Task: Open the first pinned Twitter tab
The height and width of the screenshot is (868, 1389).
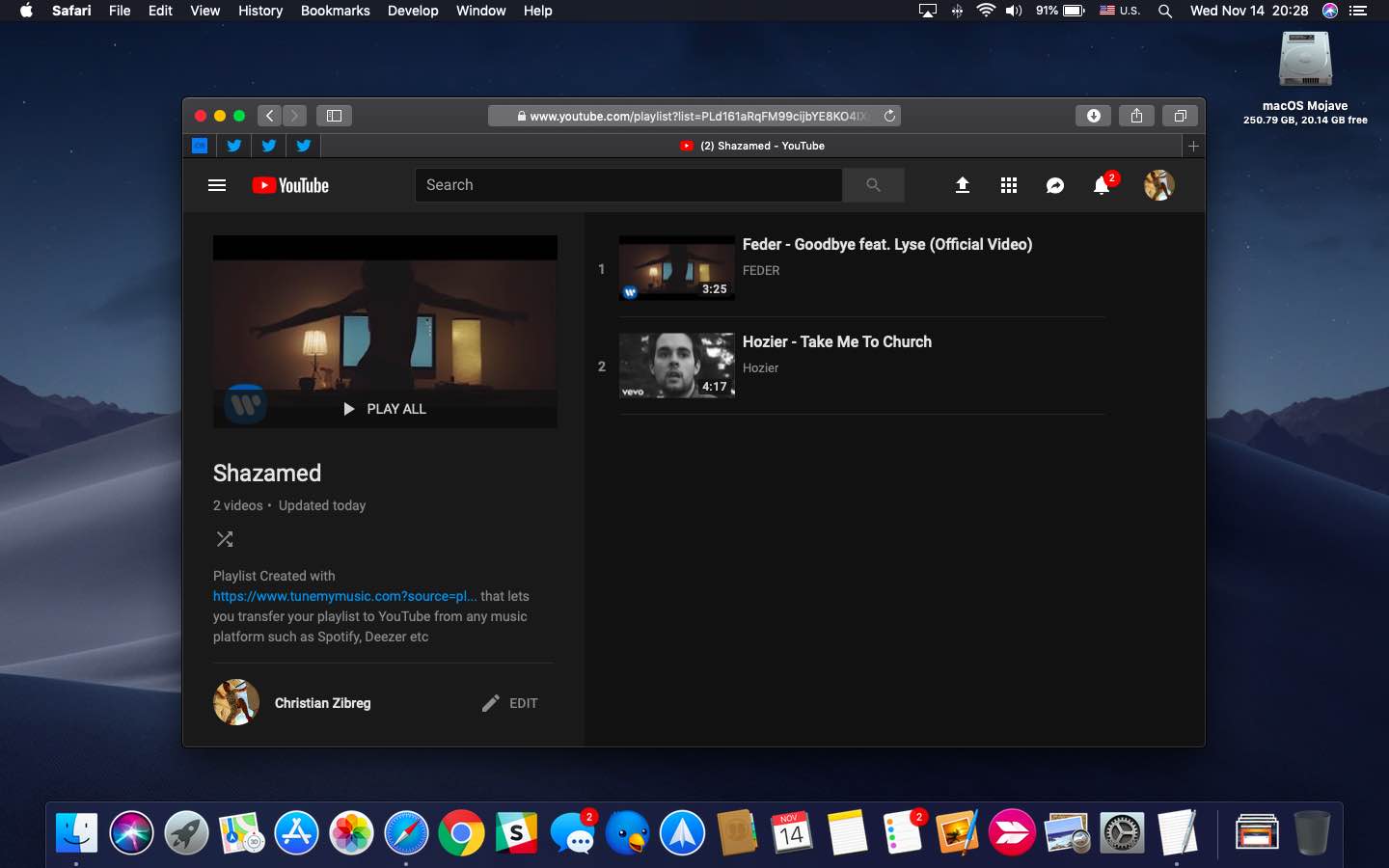Action: pos(234,146)
